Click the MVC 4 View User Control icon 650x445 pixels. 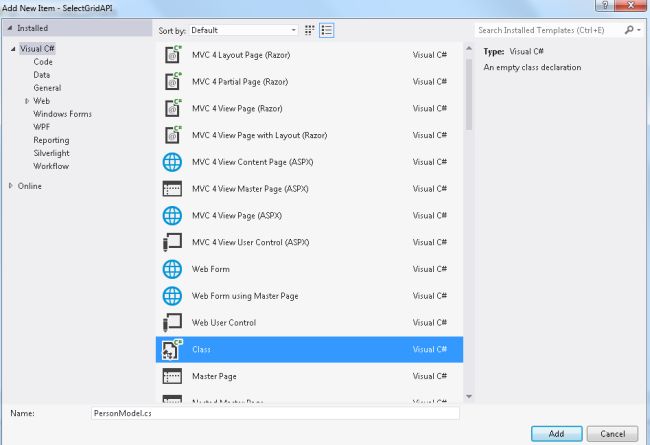pos(172,242)
